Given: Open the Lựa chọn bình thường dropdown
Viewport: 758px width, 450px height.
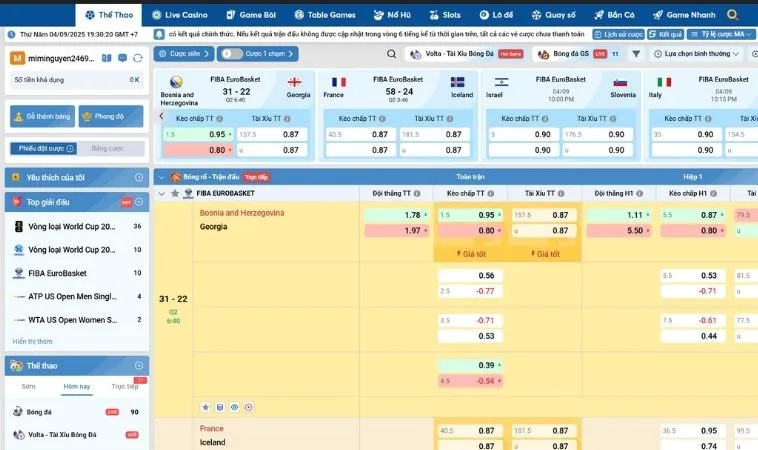Looking at the screenshot, I should click(x=698, y=53).
